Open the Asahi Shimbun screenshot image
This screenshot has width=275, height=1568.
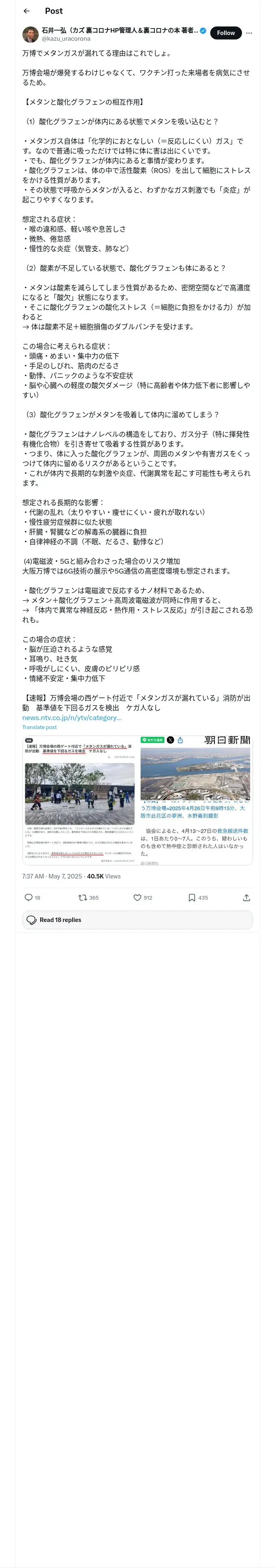point(195,800)
